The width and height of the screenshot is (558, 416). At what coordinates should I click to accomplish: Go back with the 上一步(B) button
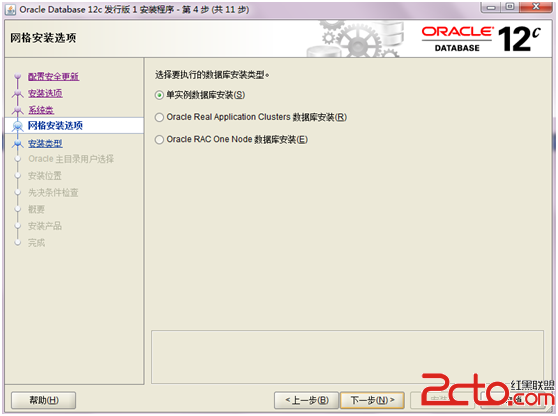tap(306, 400)
